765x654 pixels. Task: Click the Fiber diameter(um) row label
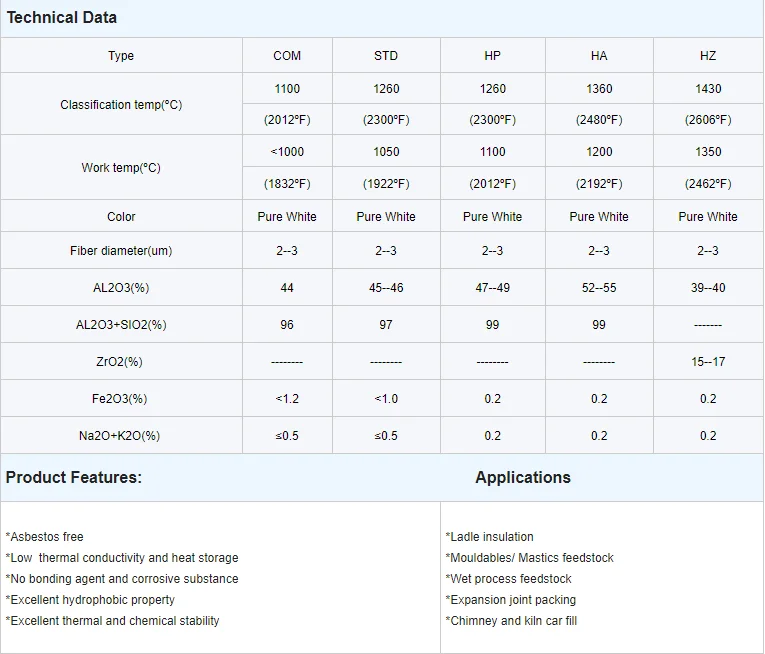121,251
